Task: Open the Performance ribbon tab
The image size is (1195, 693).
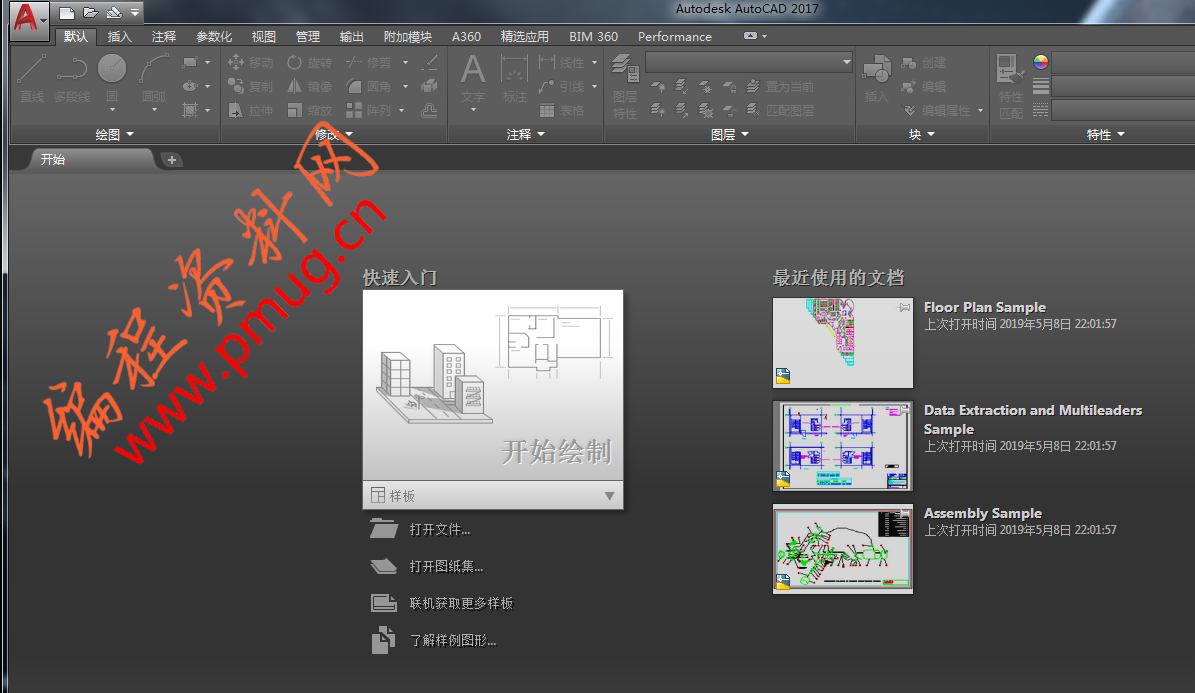Action: point(674,37)
